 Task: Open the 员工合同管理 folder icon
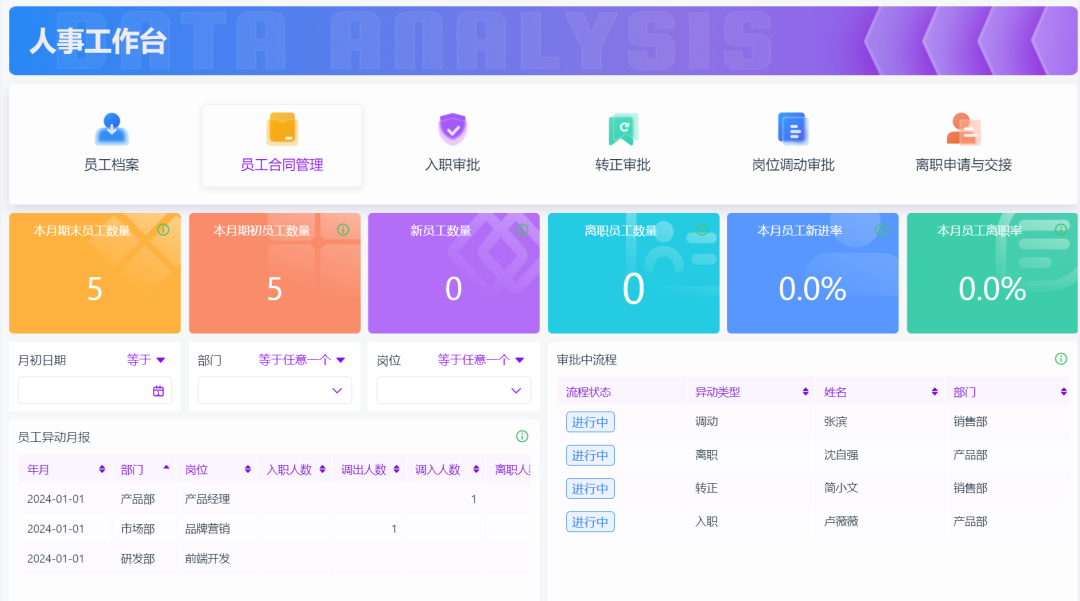coord(282,129)
